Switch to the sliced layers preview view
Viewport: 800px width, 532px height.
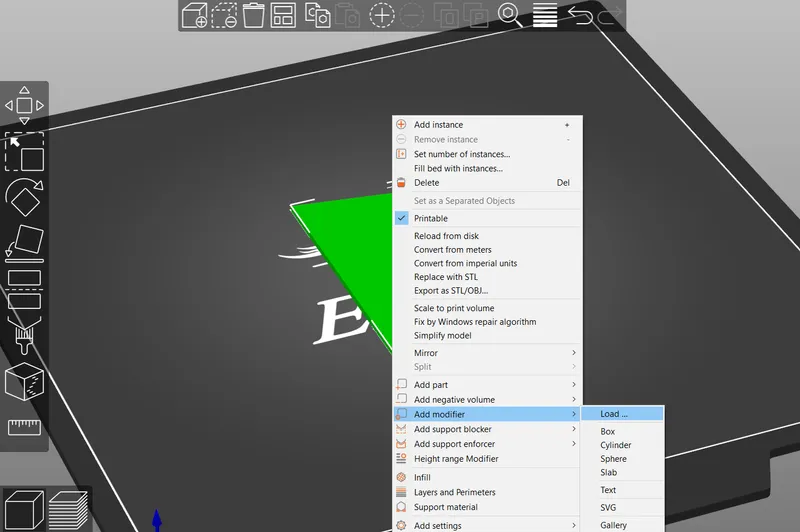[x=68, y=510]
